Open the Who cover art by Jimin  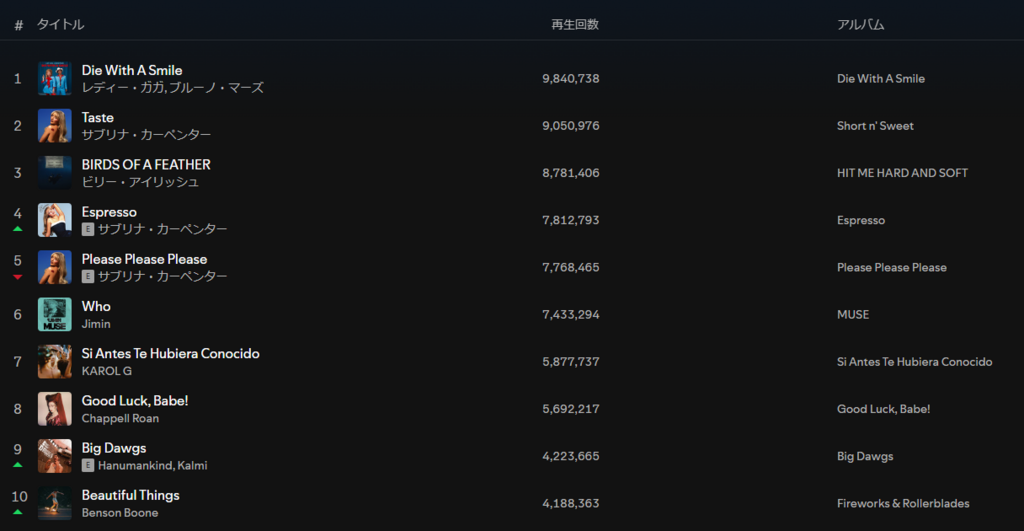coord(55,314)
